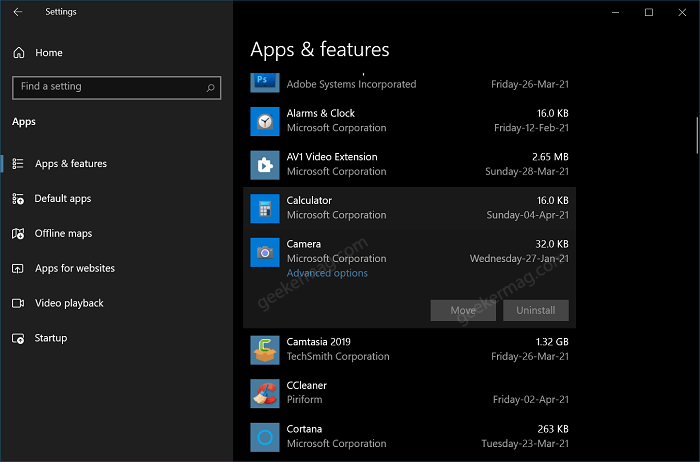Click Sunday-04-Apr-21 install date

click(x=528, y=215)
